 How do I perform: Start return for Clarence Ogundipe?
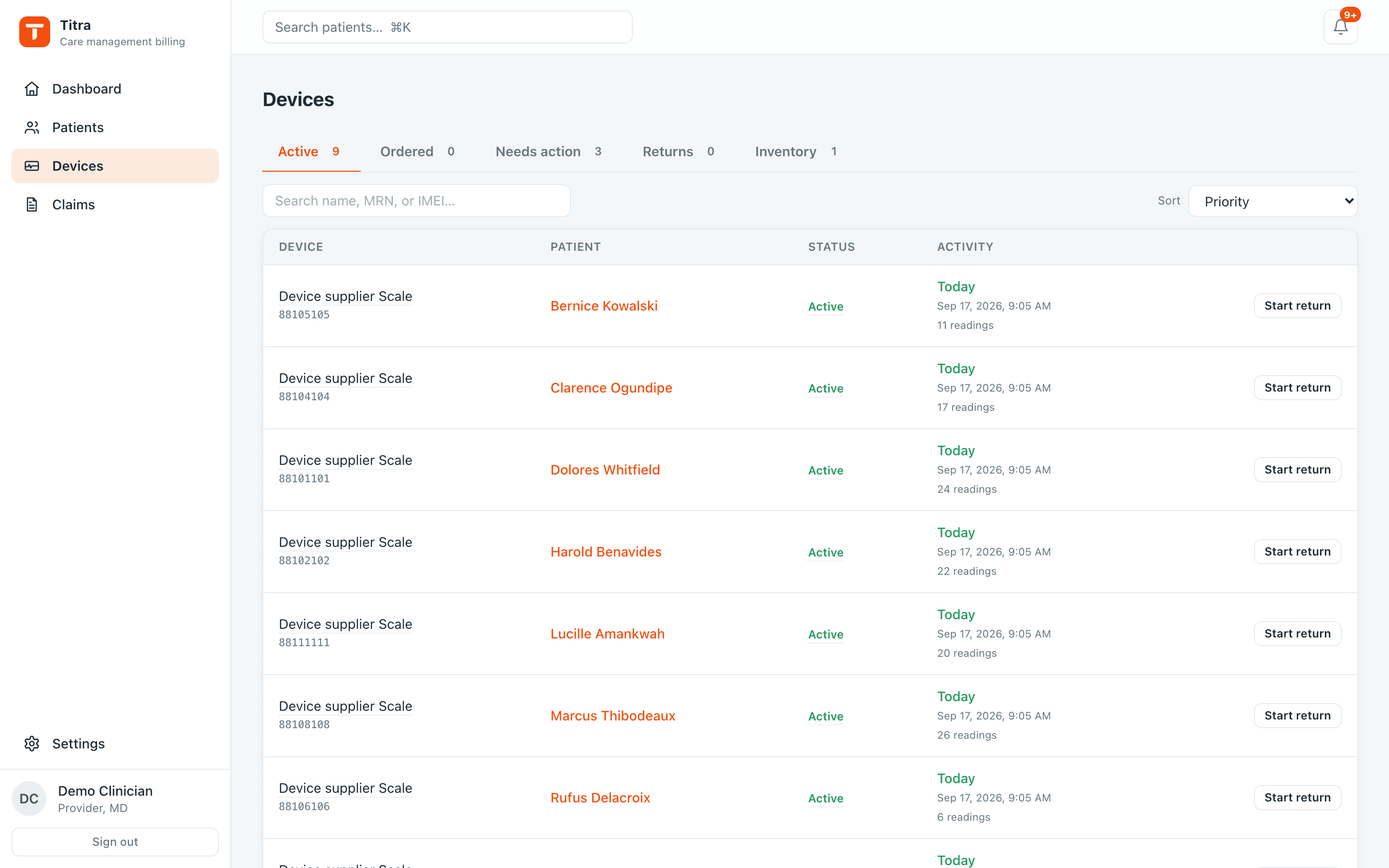point(1297,388)
